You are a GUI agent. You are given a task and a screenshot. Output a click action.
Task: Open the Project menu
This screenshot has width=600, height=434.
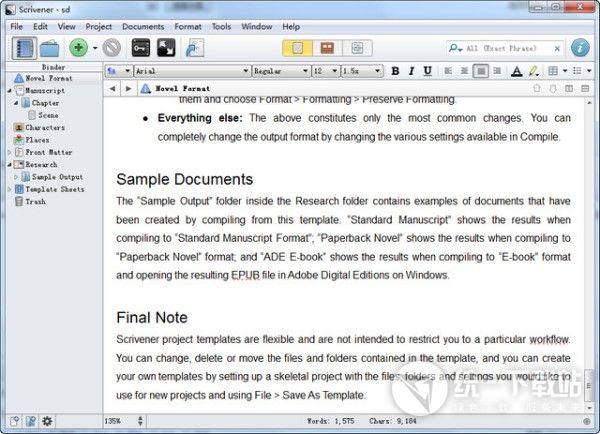coord(98,27)
